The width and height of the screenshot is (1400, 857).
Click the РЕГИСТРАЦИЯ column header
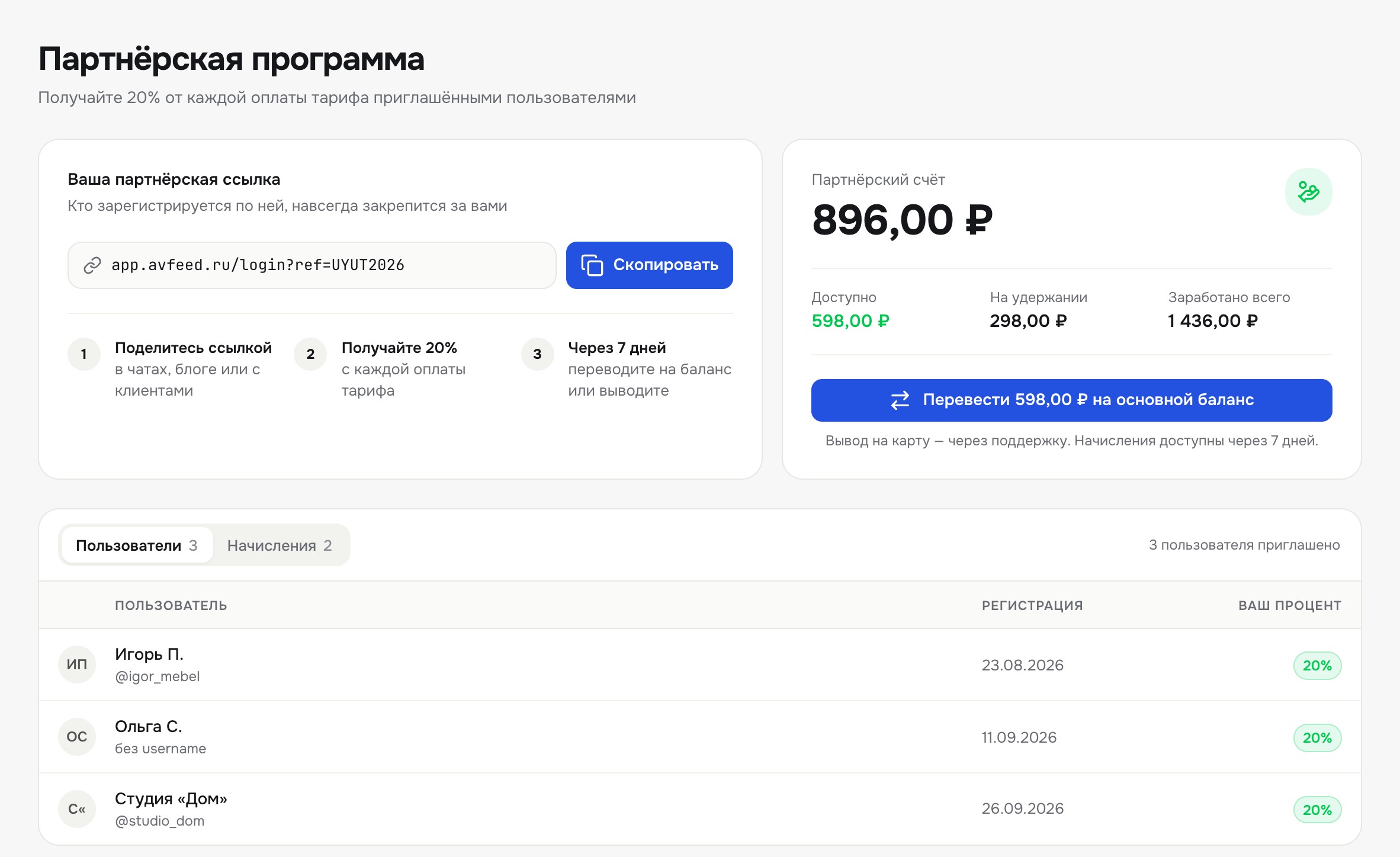pos(1032,605)
